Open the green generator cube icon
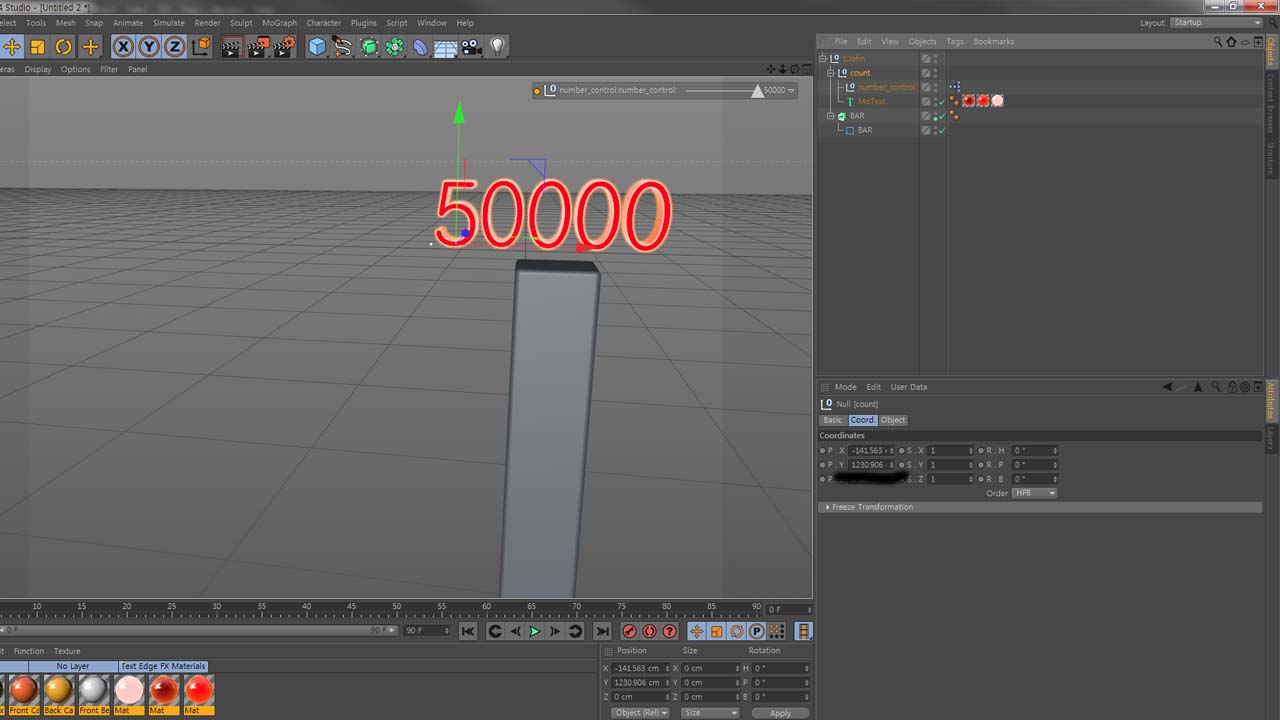 pyautogui.click(x=369, y=47)
